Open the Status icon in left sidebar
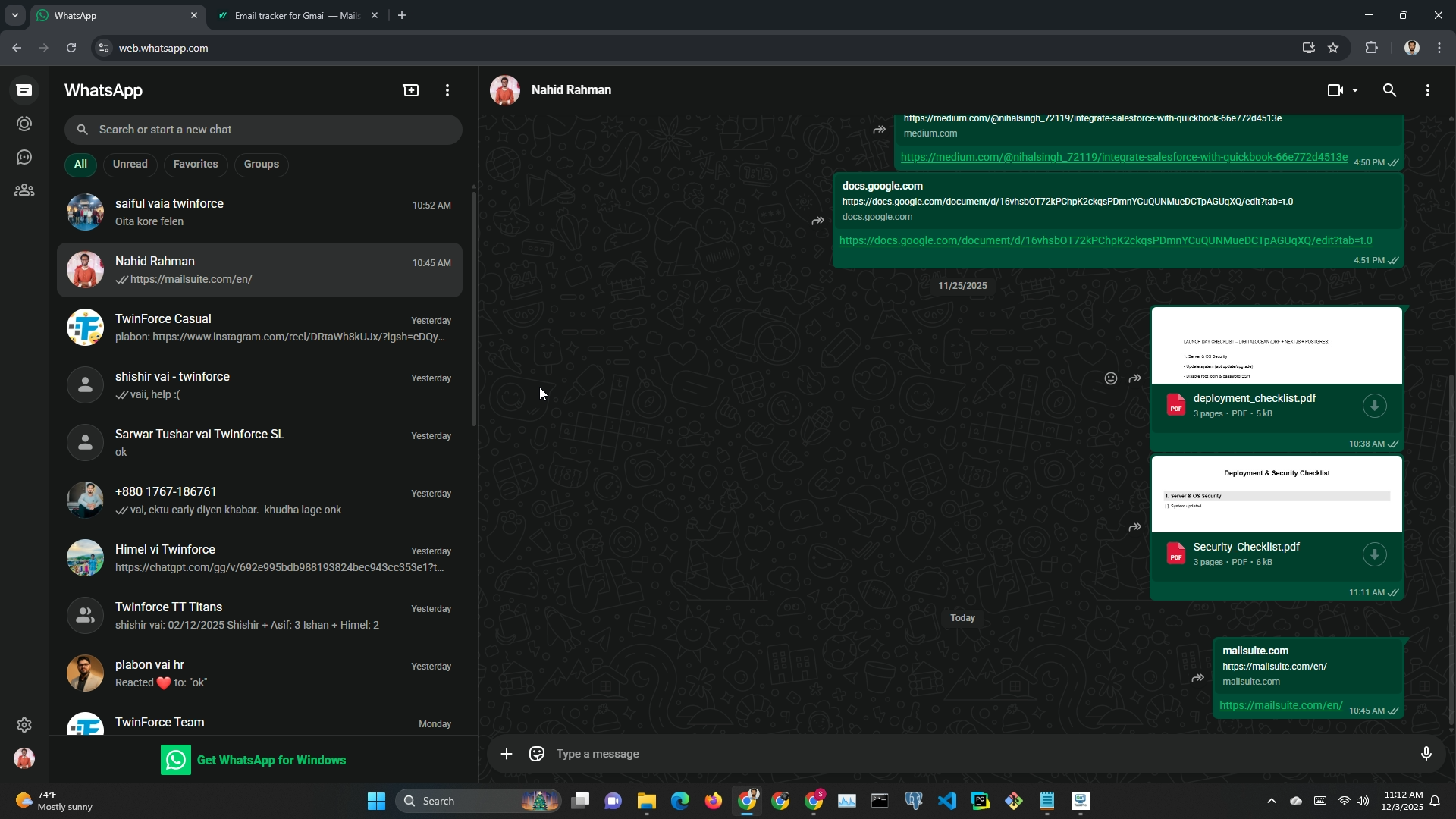This screenshot has width=1456, height=819. coord(24,124)
